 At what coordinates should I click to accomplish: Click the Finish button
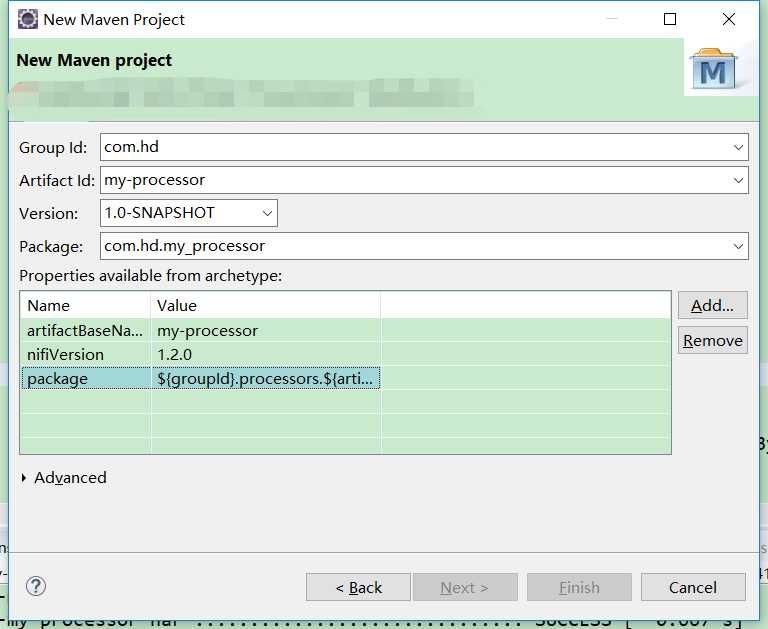(x=579, y=587)
